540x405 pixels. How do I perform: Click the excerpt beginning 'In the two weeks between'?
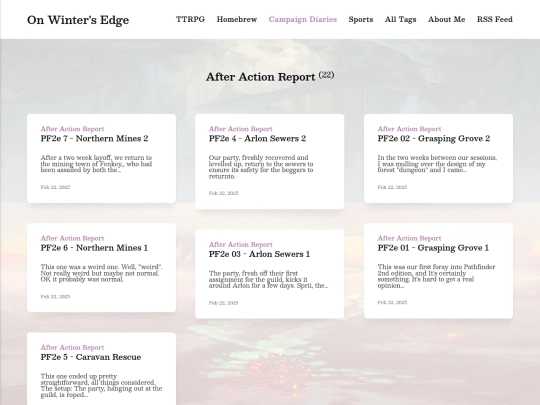tap(437, 164)
